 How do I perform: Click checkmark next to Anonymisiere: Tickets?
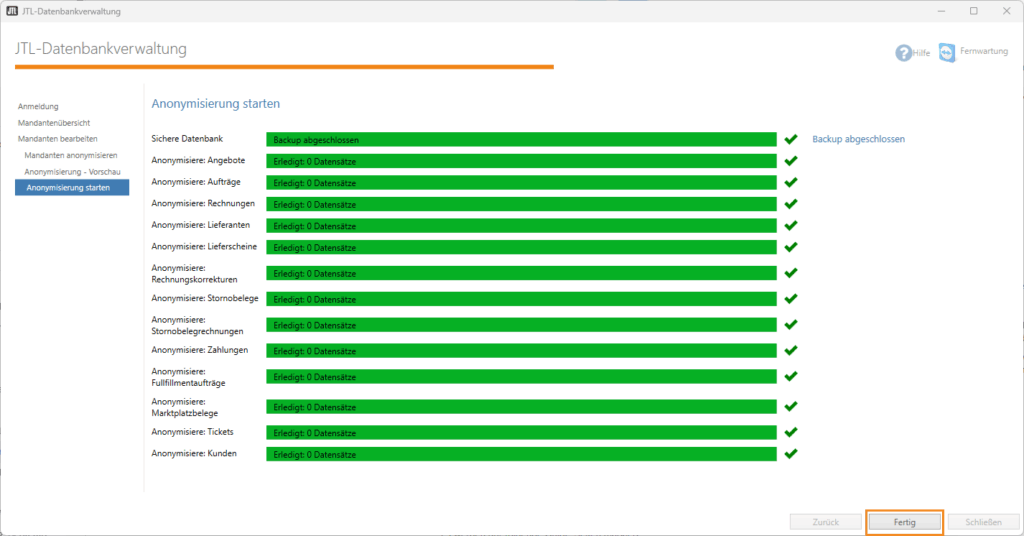pos(791,433)
